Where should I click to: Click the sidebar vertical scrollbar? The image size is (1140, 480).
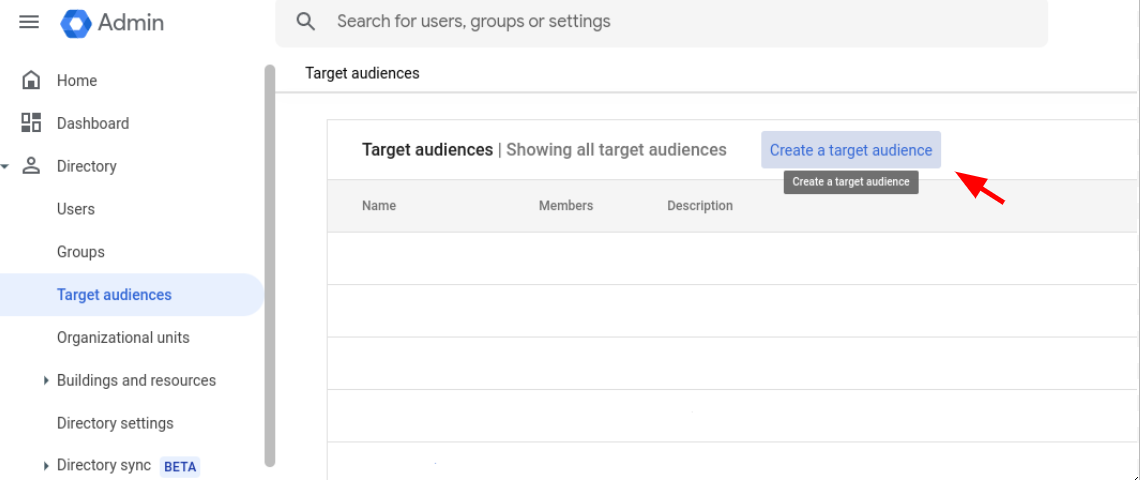270,265
